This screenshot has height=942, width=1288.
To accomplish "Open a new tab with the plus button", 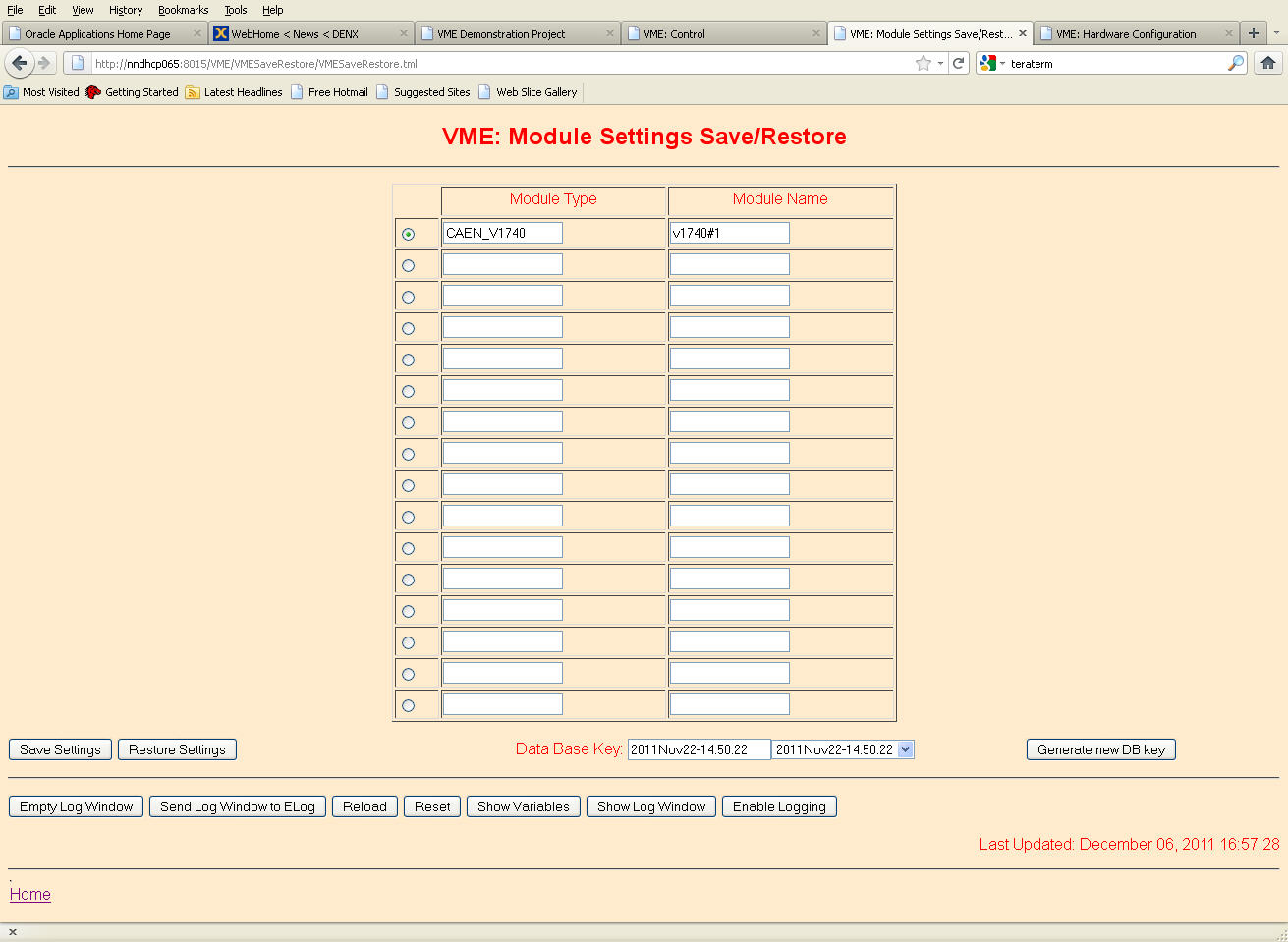I will [x=1254, y=33].
